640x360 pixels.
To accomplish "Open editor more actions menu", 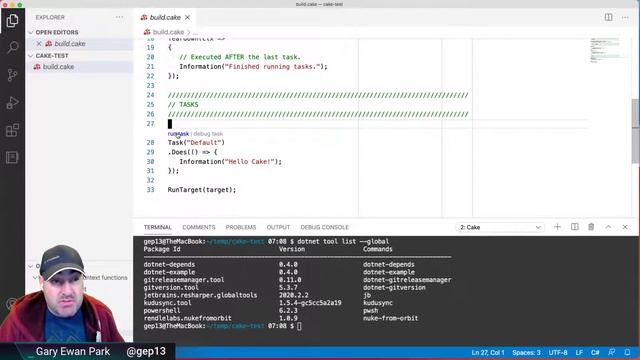I will click(x=625, y=17).
